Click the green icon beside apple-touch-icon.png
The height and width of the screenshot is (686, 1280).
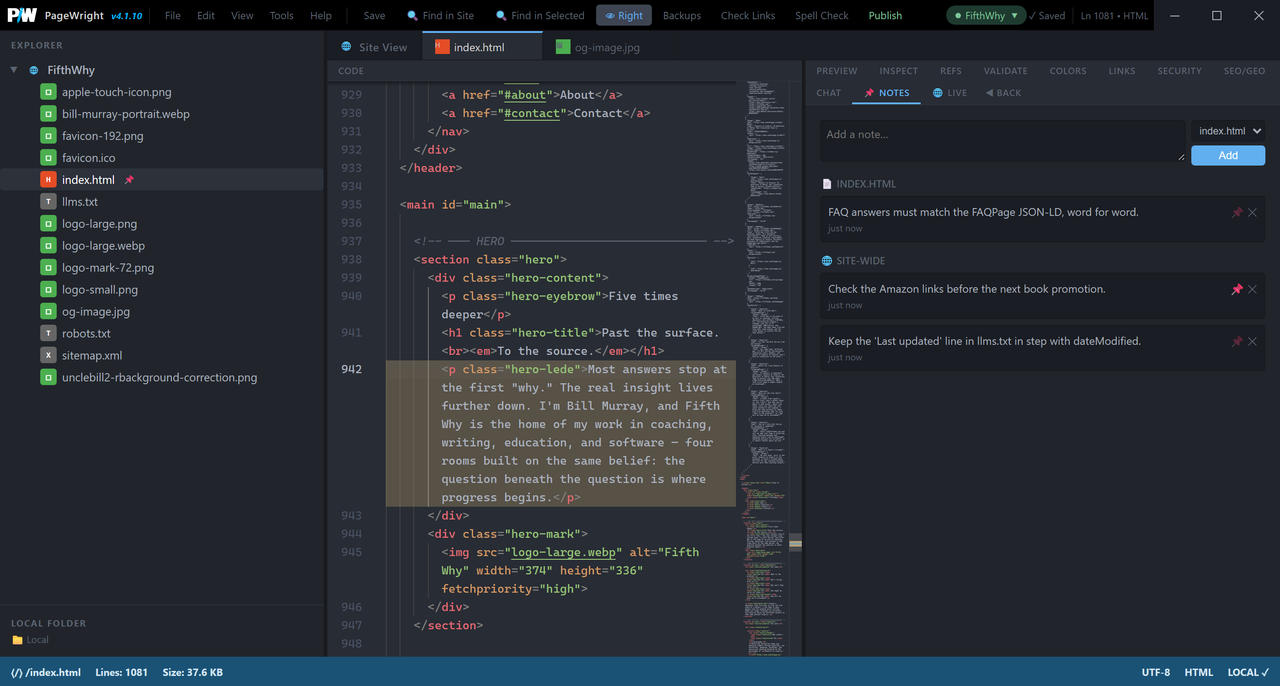(x=48, y=92)
